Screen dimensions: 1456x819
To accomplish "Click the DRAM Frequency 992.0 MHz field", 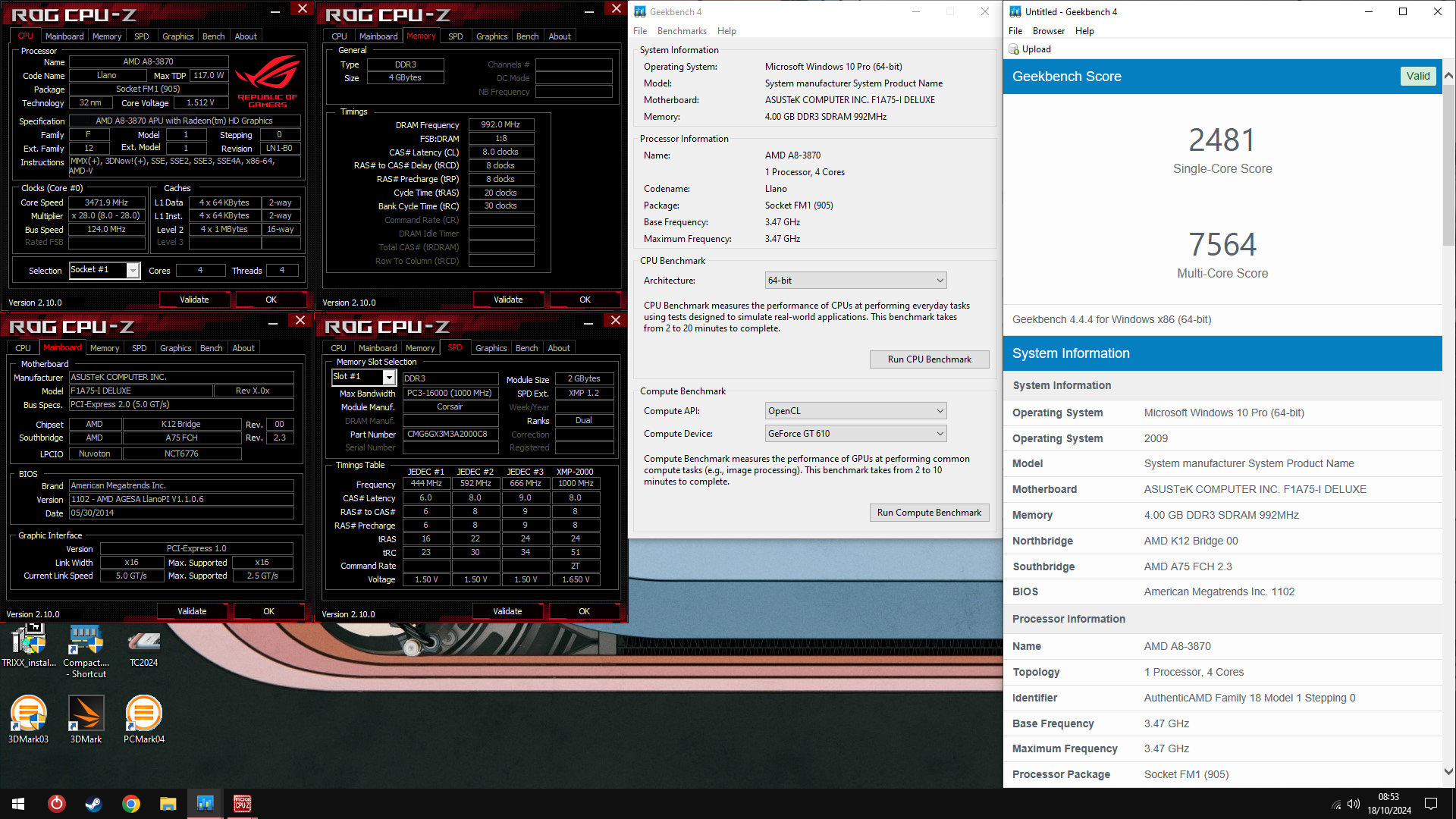I will point(501,124).
